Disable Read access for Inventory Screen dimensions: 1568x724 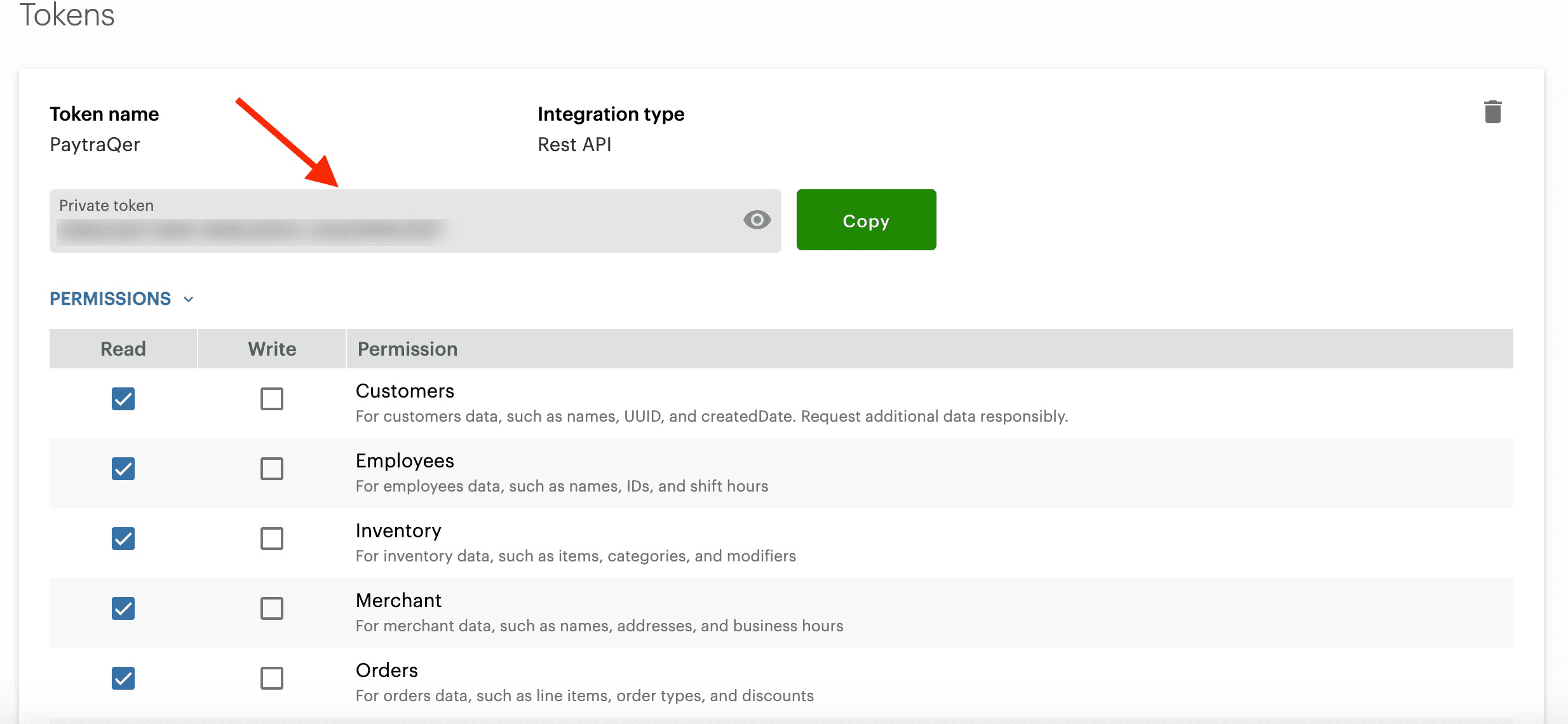(123, 539)
